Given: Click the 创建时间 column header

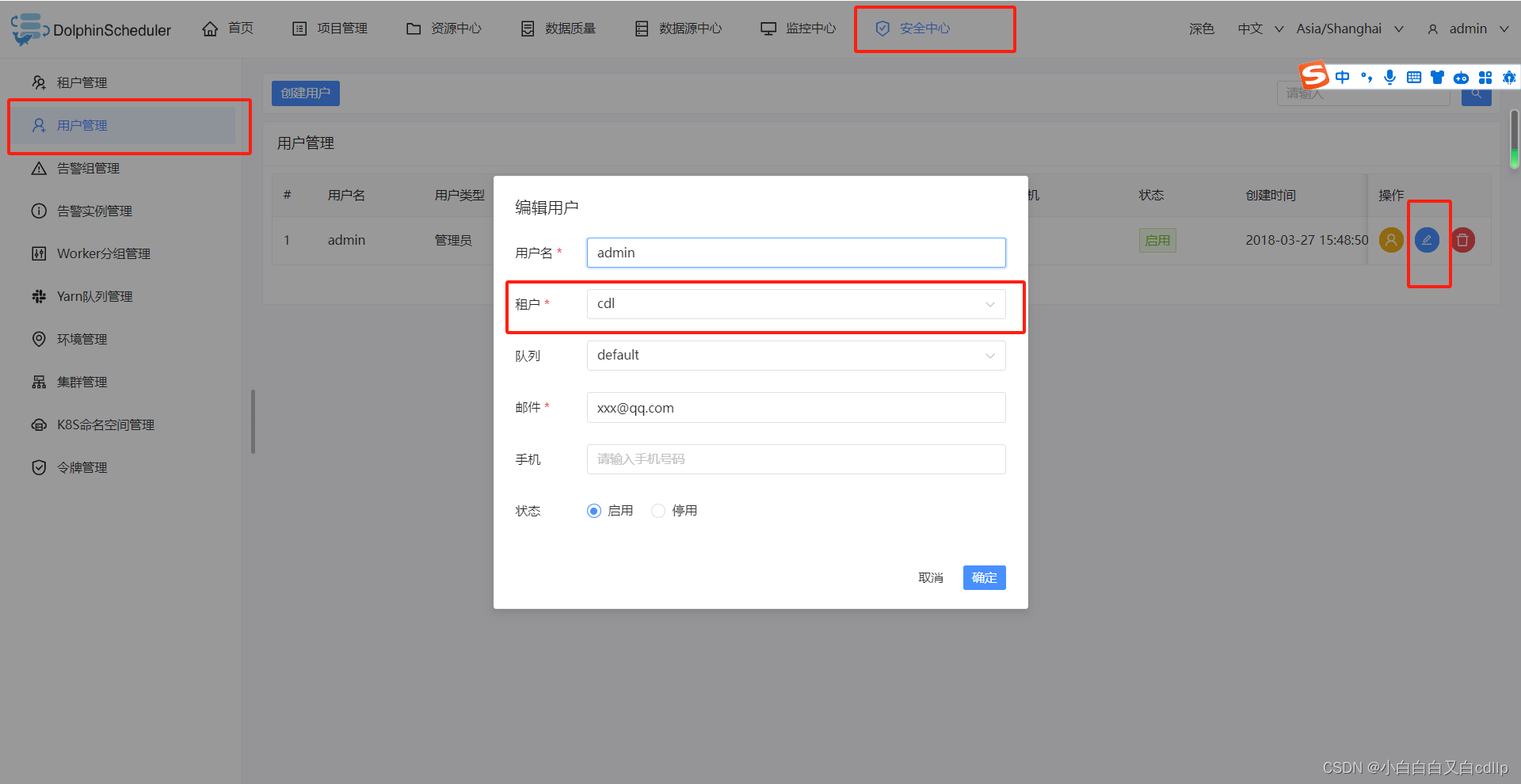Looking at the screenshot, I should [x=1271, y=195].
